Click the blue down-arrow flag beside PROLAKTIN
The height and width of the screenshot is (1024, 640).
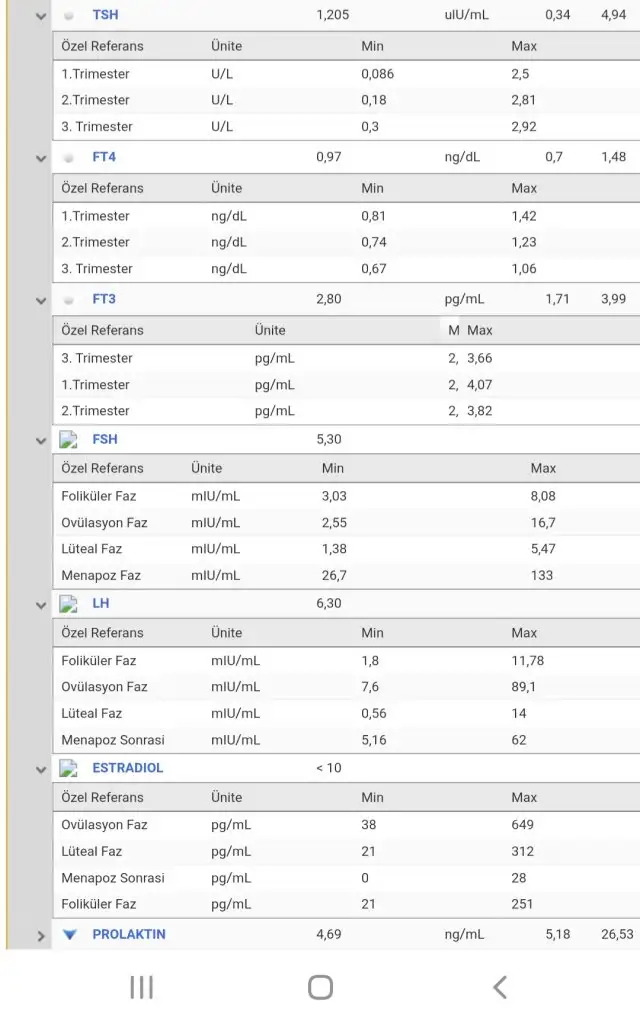coord(69,935)
